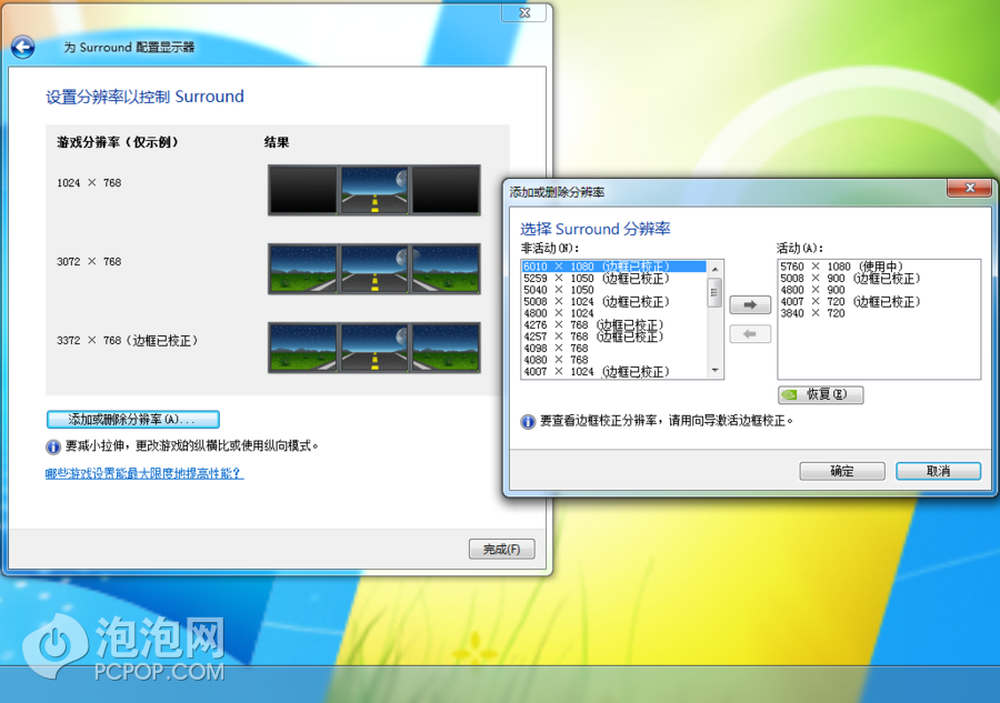Click the blue back arrow in Surround wizard

click(23, 47)
